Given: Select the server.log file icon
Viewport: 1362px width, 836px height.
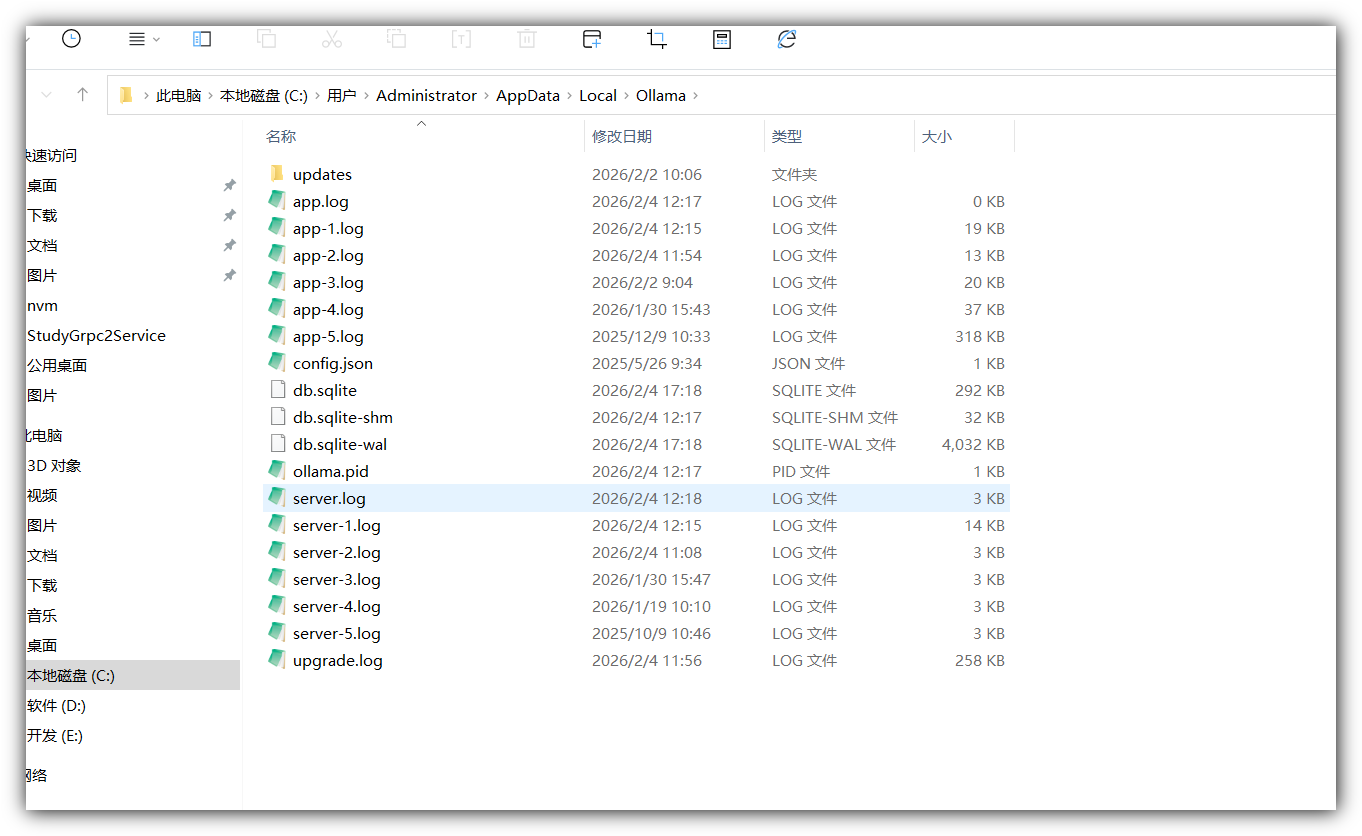Looking at the screenshot, I should point(277,498).
